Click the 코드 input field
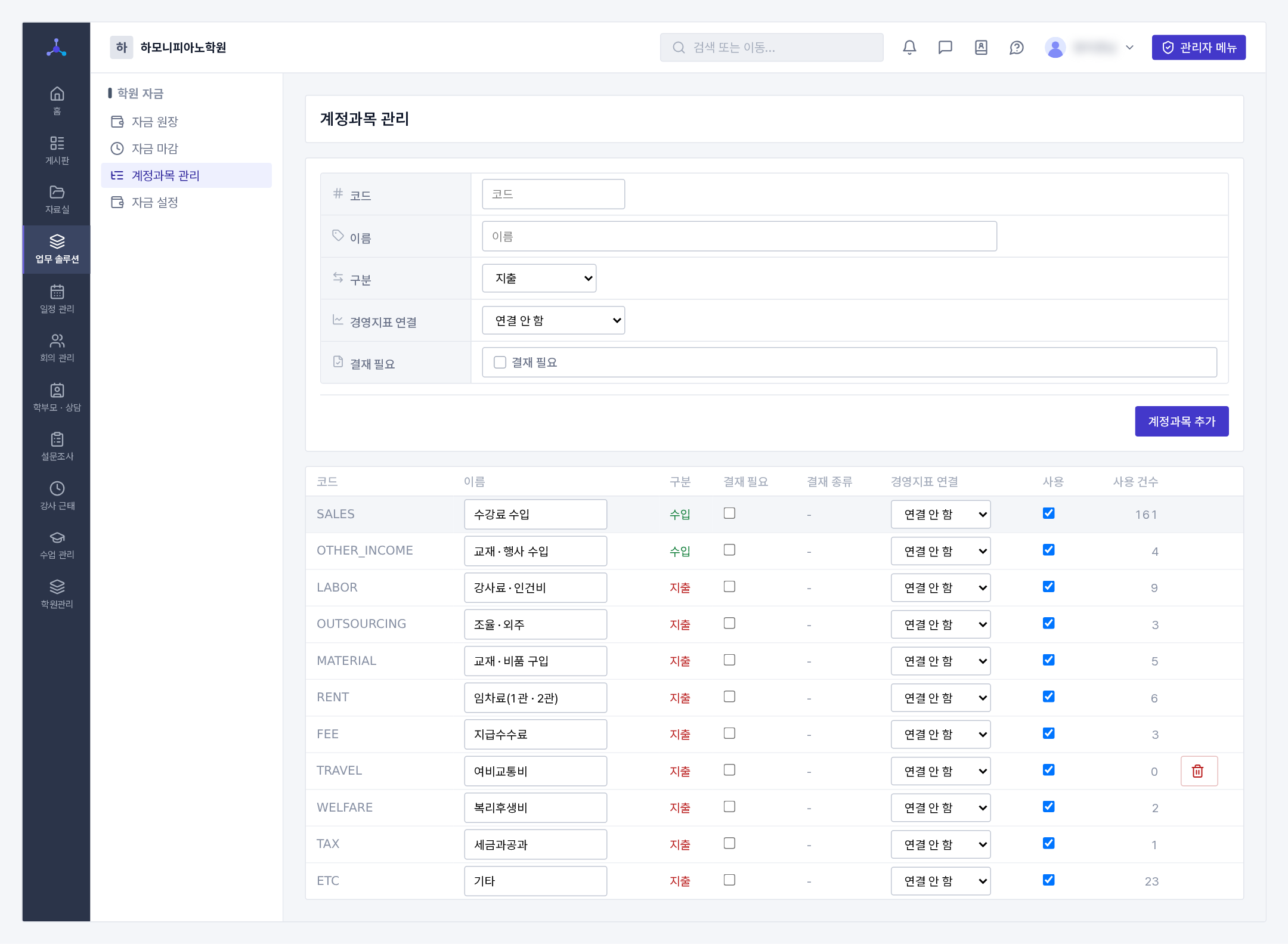This screenshot has height=944, width=1288. point(553,194)
